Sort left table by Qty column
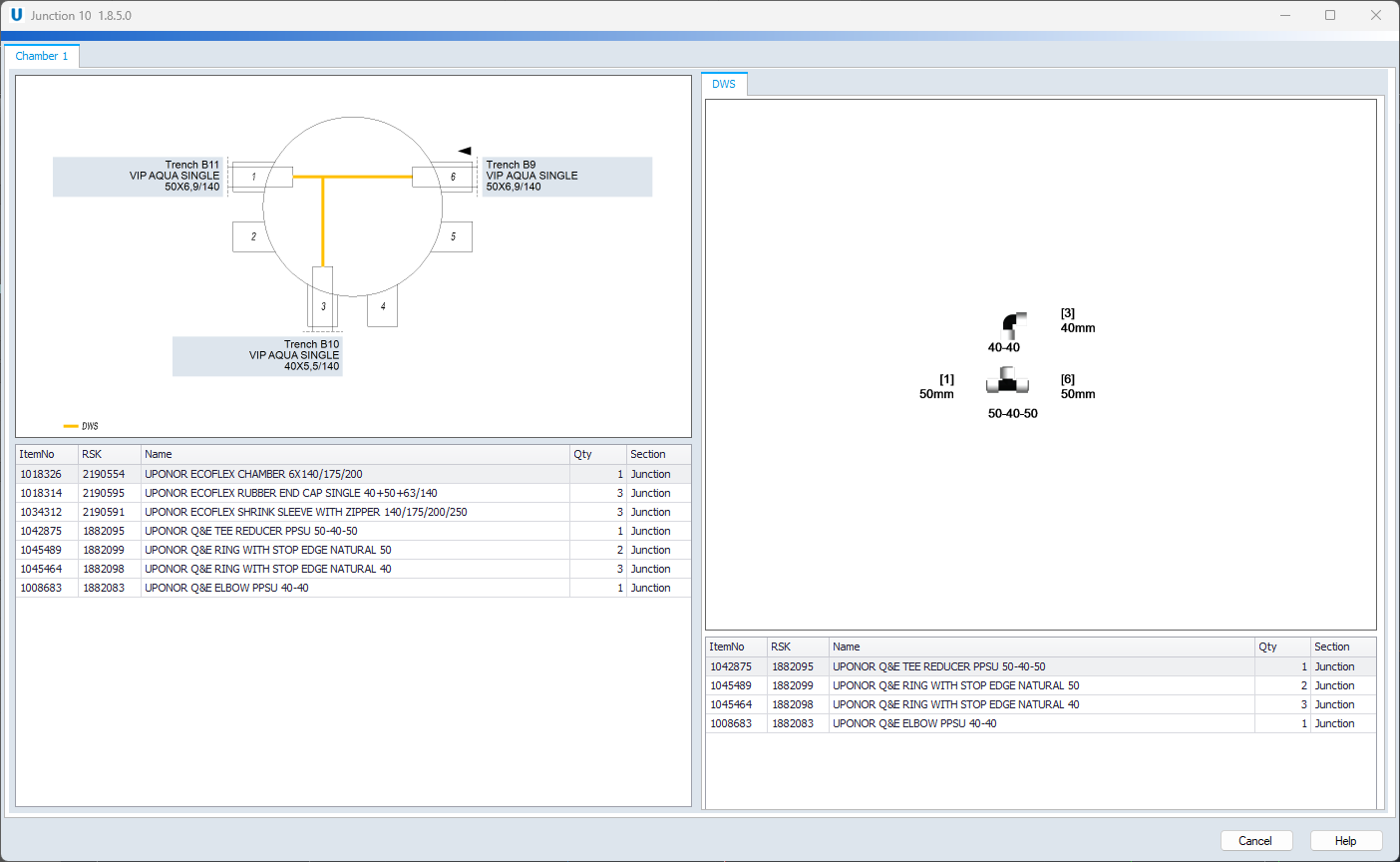Viewport: 1400px width, 862px height. tap(597, 454)
